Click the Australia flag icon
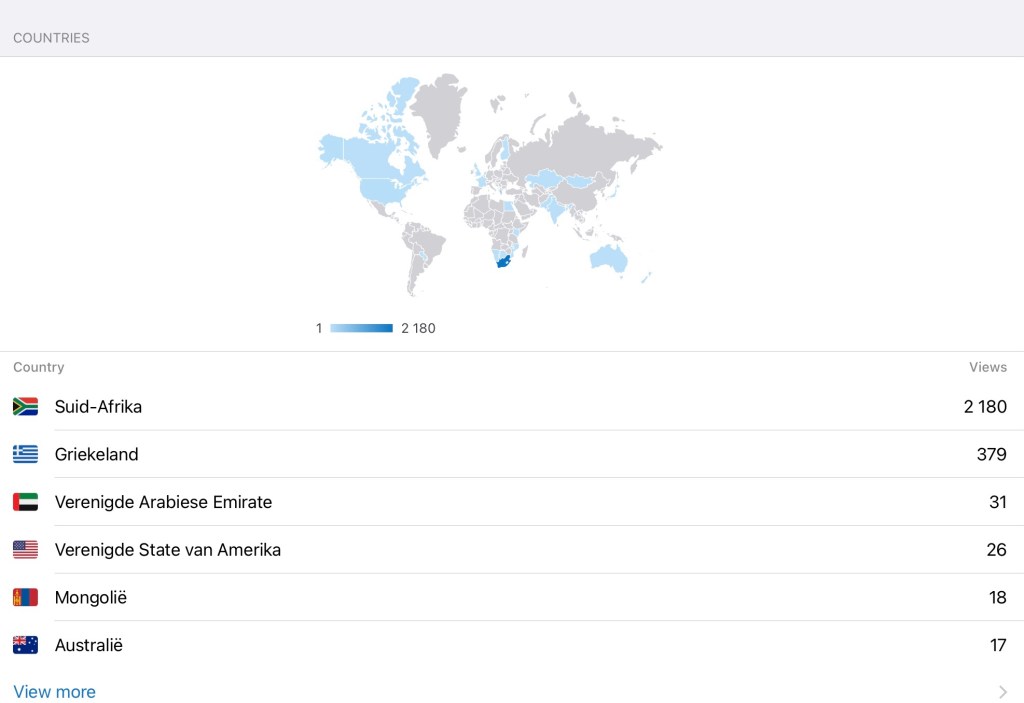Viewport: 1024px width, 703px height. [x=25, y=645]
